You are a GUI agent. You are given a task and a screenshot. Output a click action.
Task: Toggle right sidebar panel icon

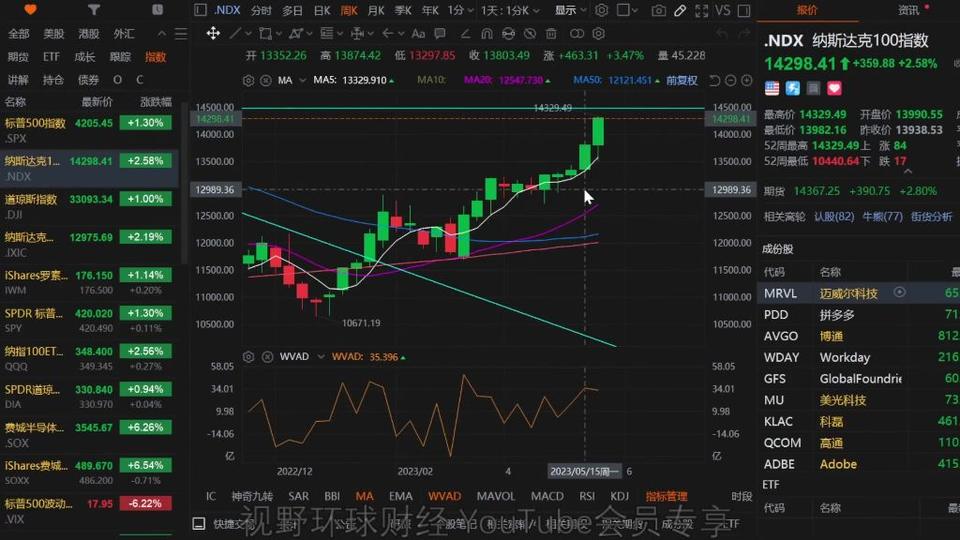coord(744,10)
